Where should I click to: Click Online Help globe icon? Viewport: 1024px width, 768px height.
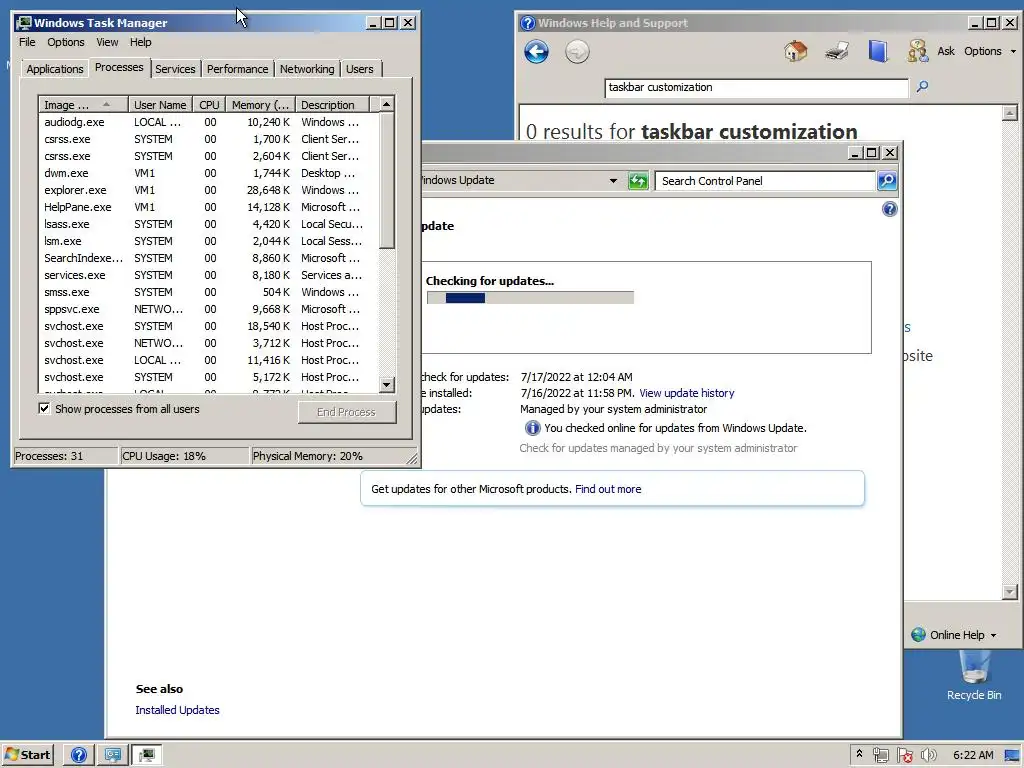tap(918, 635)
